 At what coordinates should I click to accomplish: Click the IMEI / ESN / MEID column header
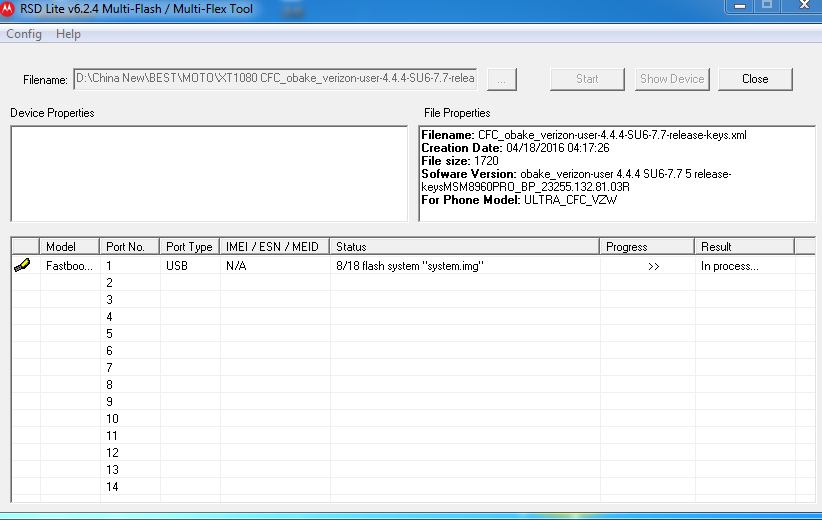pyautogui.click(x=275, y=246)
